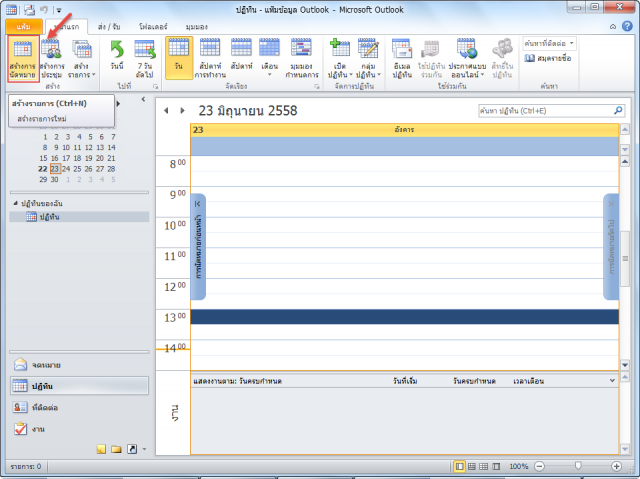Image resolution: width=640 pixels, height=479 pixels.
Task: Open the New Items dropdown button
Action: point(82,58)
